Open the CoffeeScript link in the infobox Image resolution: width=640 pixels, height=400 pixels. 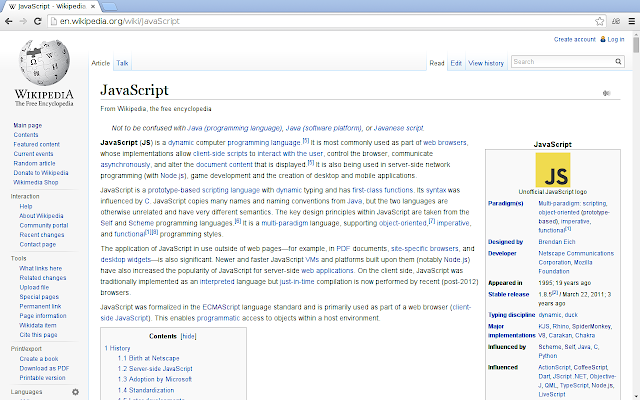point(590,367)
